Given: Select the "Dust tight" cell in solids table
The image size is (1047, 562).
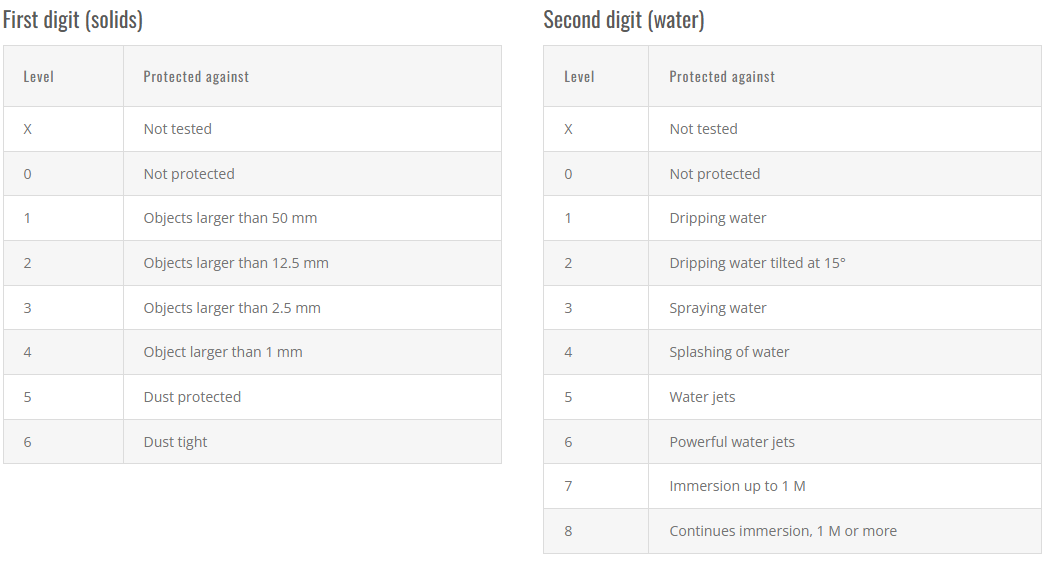Looking at the screenshot, I should pyautogui.click(x=312, y=442).
